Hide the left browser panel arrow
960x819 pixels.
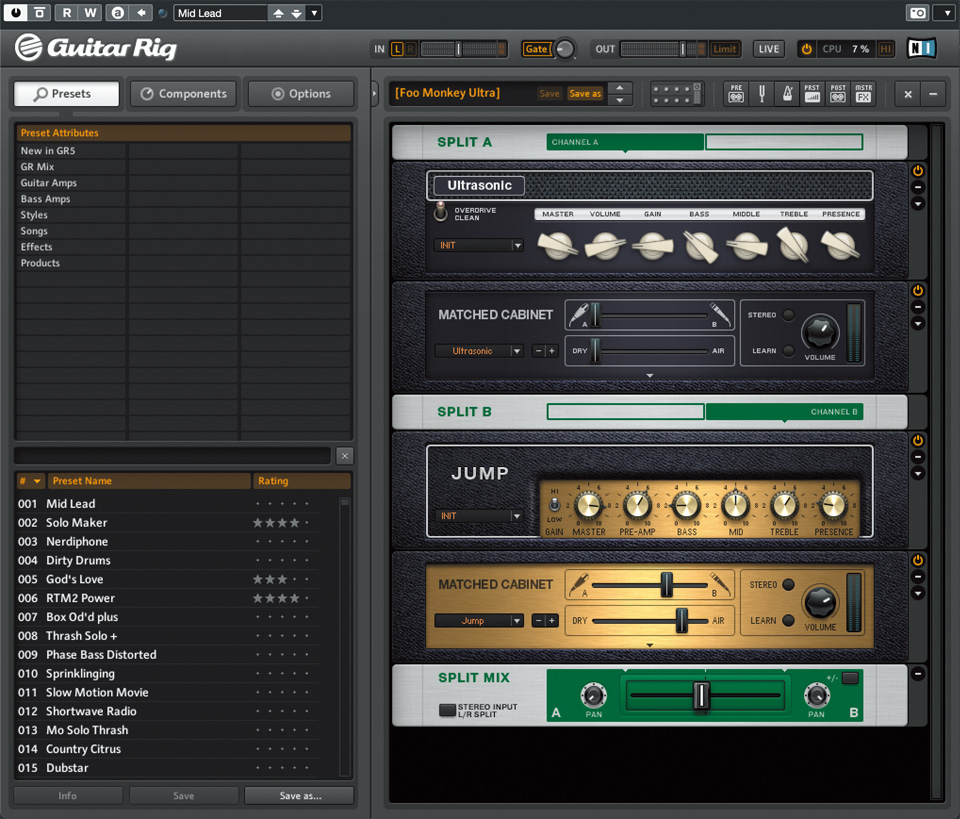(x=375, y=94)
